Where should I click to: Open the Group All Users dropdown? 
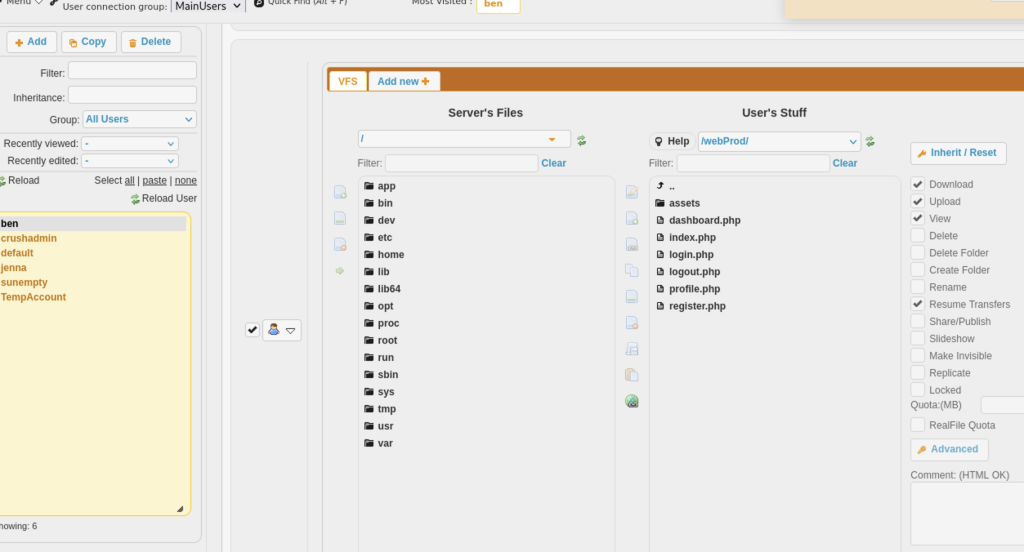tap(139, 119)
